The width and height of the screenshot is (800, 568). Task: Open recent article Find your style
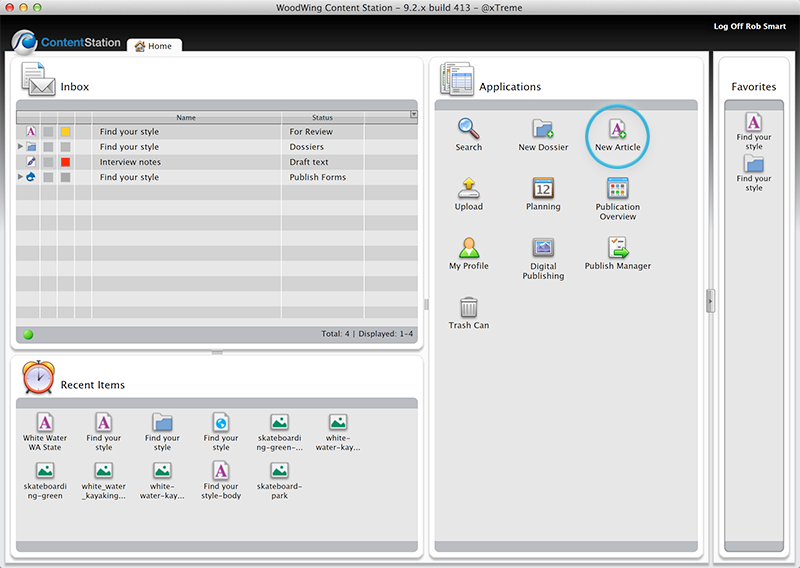point(104,432)
